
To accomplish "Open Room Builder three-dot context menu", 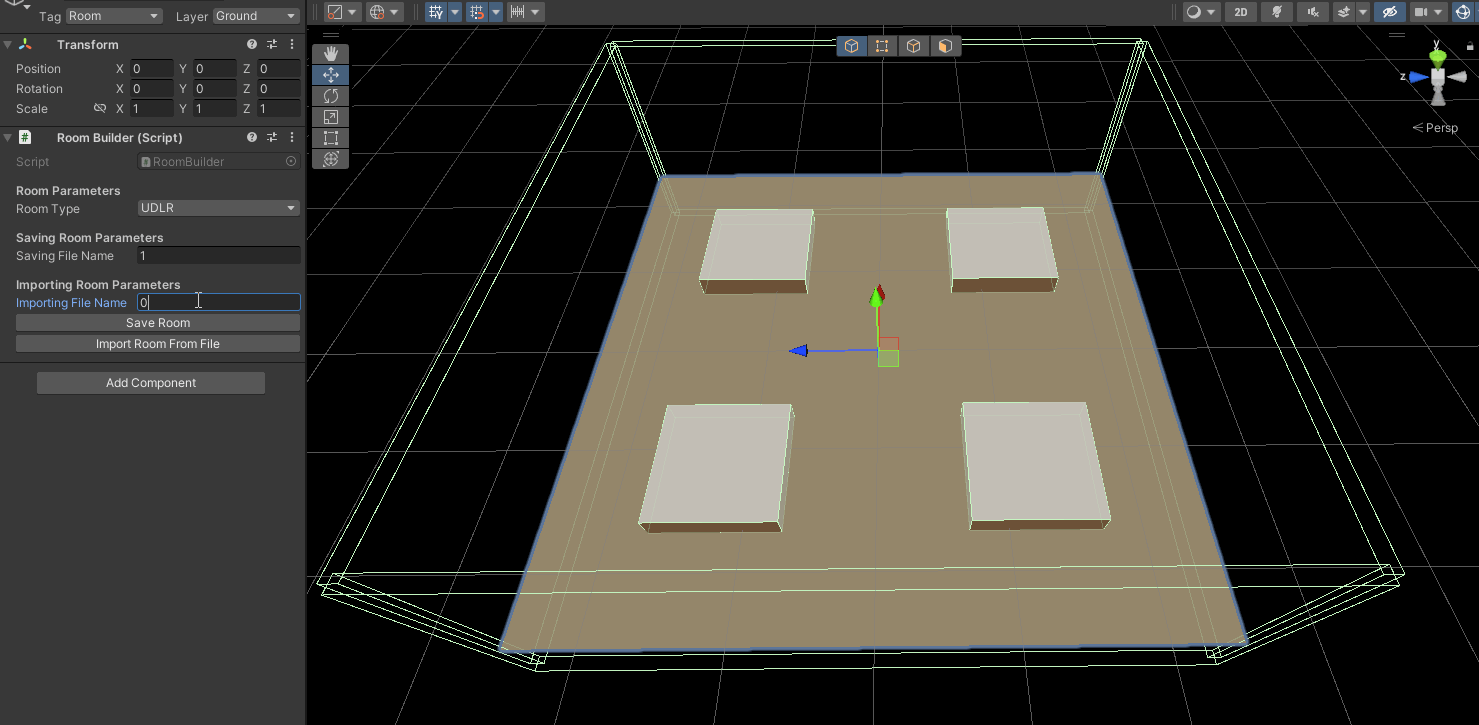I will (x=292, y=138).
